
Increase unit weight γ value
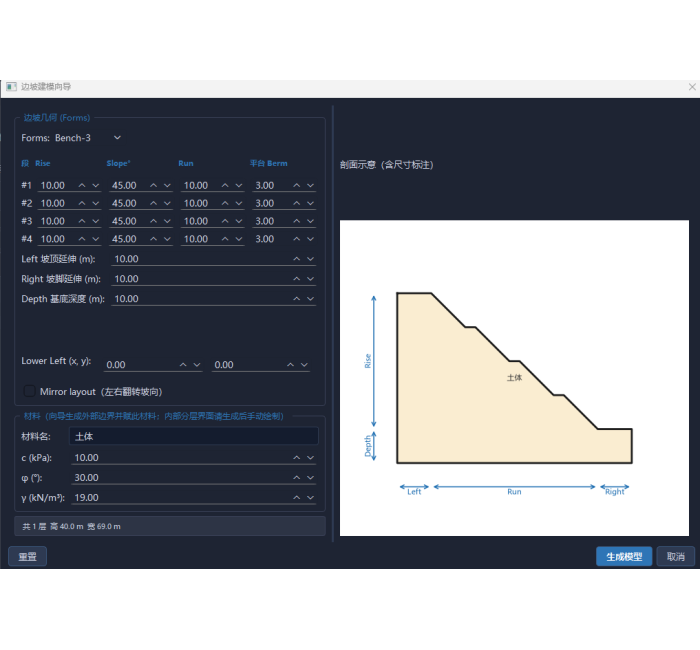point(297,497)
